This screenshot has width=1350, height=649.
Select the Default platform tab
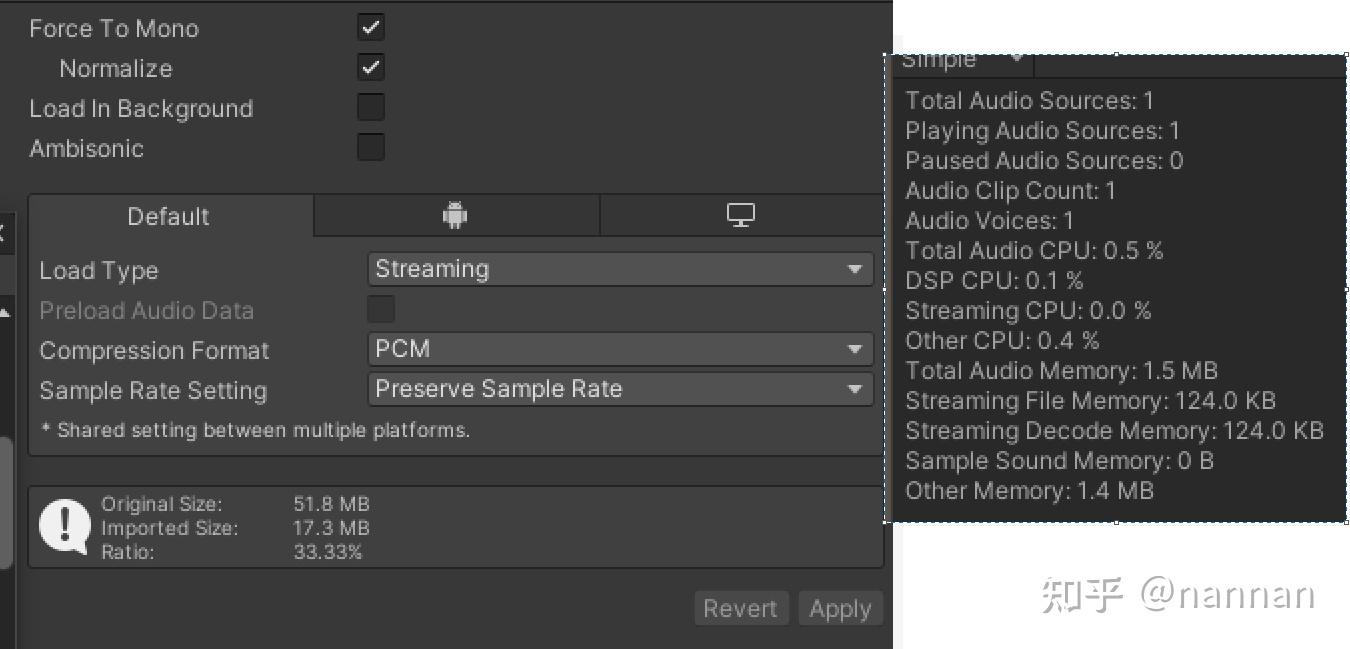(x=169, y=216)
